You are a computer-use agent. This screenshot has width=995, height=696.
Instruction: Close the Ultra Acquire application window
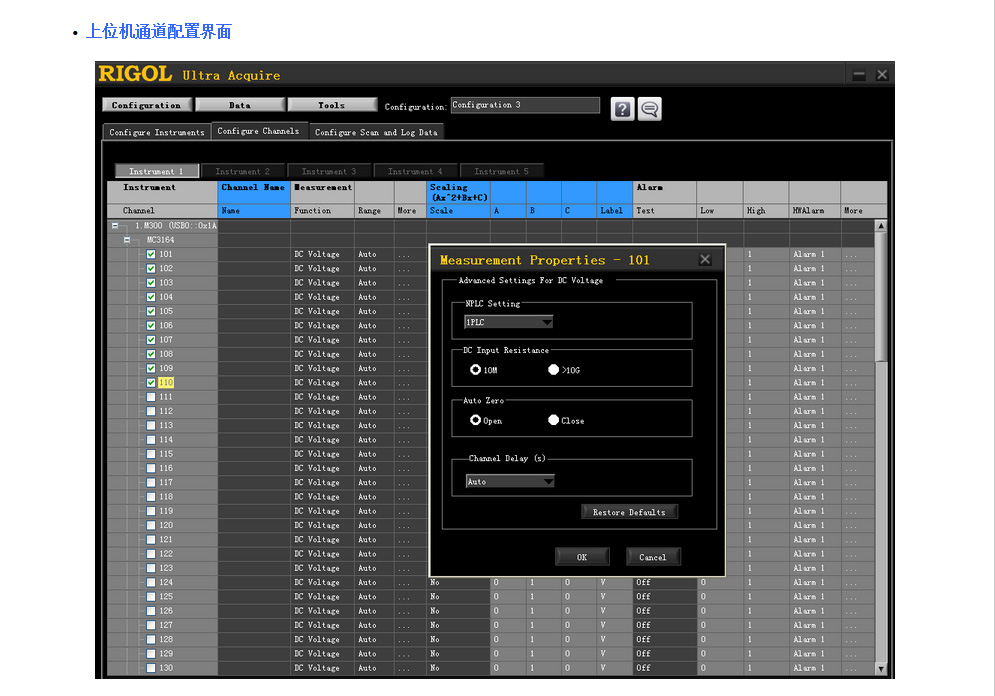click(882, 75)
